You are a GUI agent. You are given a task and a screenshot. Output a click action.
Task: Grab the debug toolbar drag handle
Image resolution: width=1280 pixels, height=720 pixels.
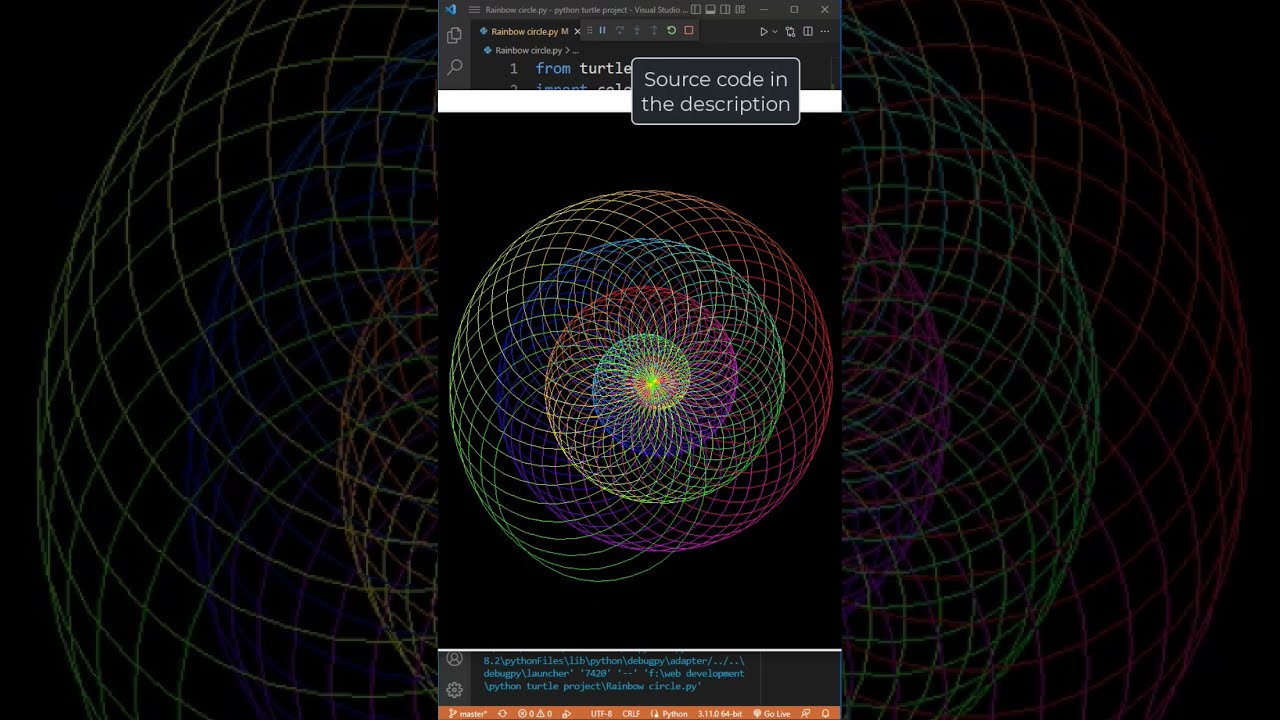click(590, 30)
